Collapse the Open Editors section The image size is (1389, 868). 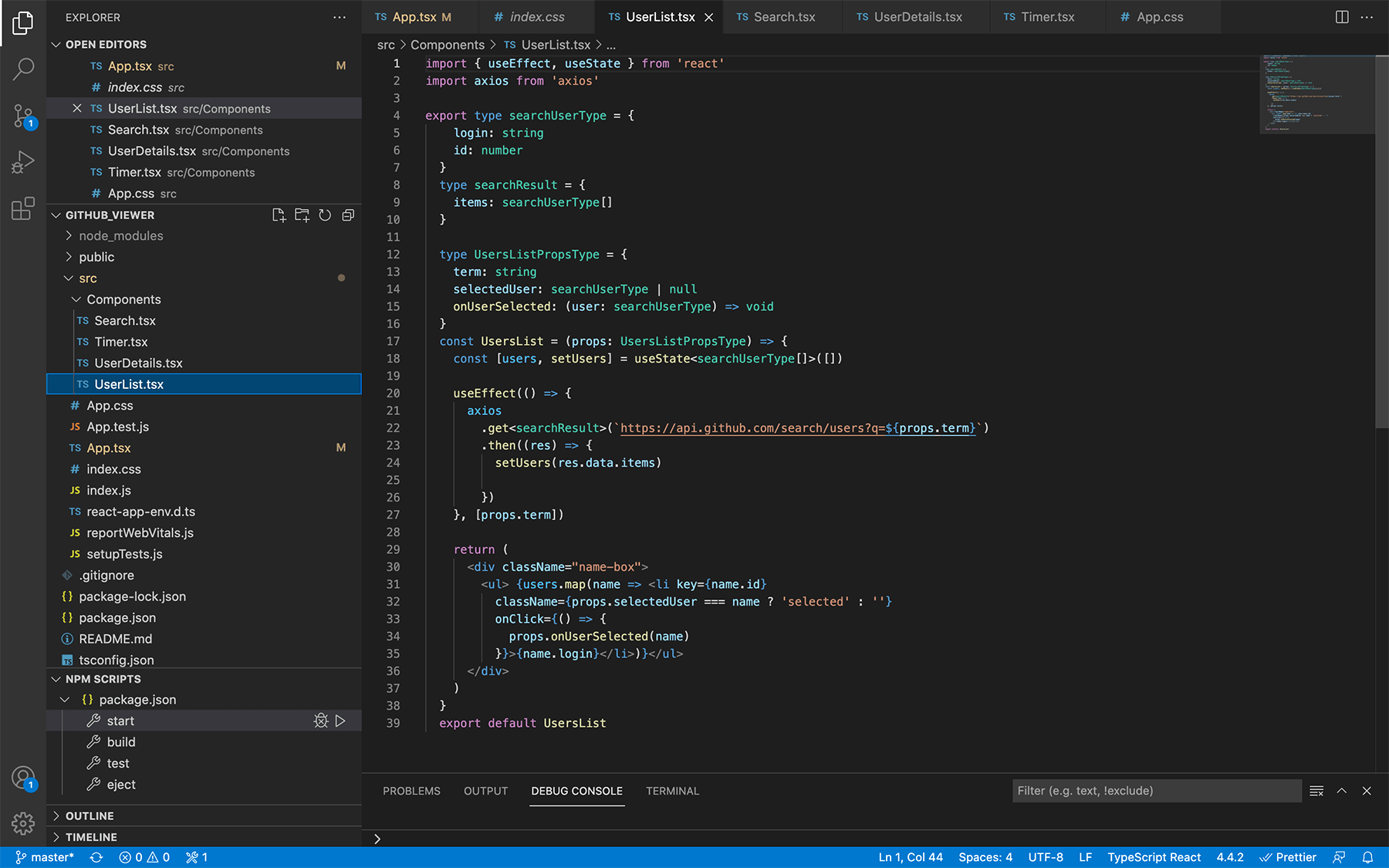(56, 45)
